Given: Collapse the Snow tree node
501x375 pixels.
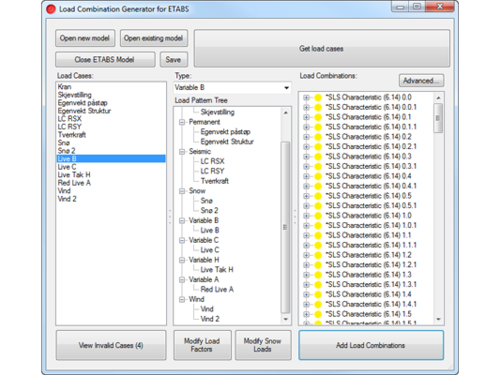Looking at the screenshot, I should pos(182,191).
